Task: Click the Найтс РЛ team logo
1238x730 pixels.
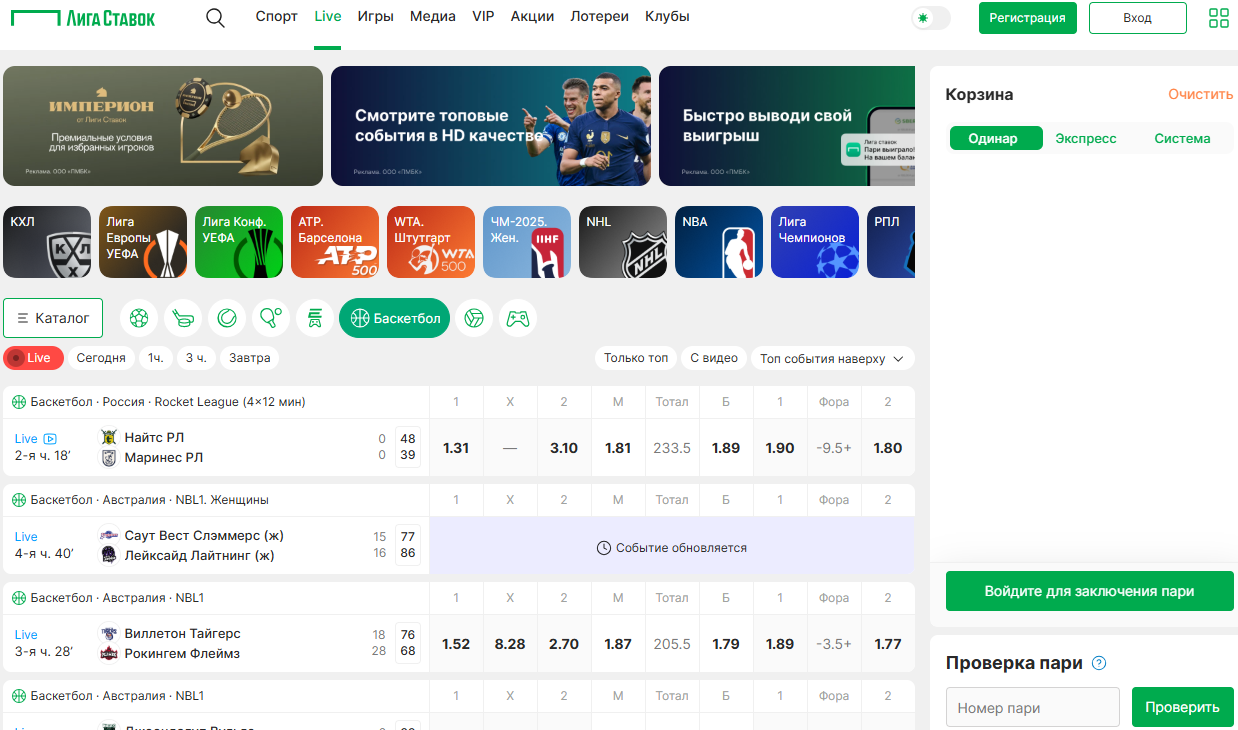Action: (x=109, y=438)
